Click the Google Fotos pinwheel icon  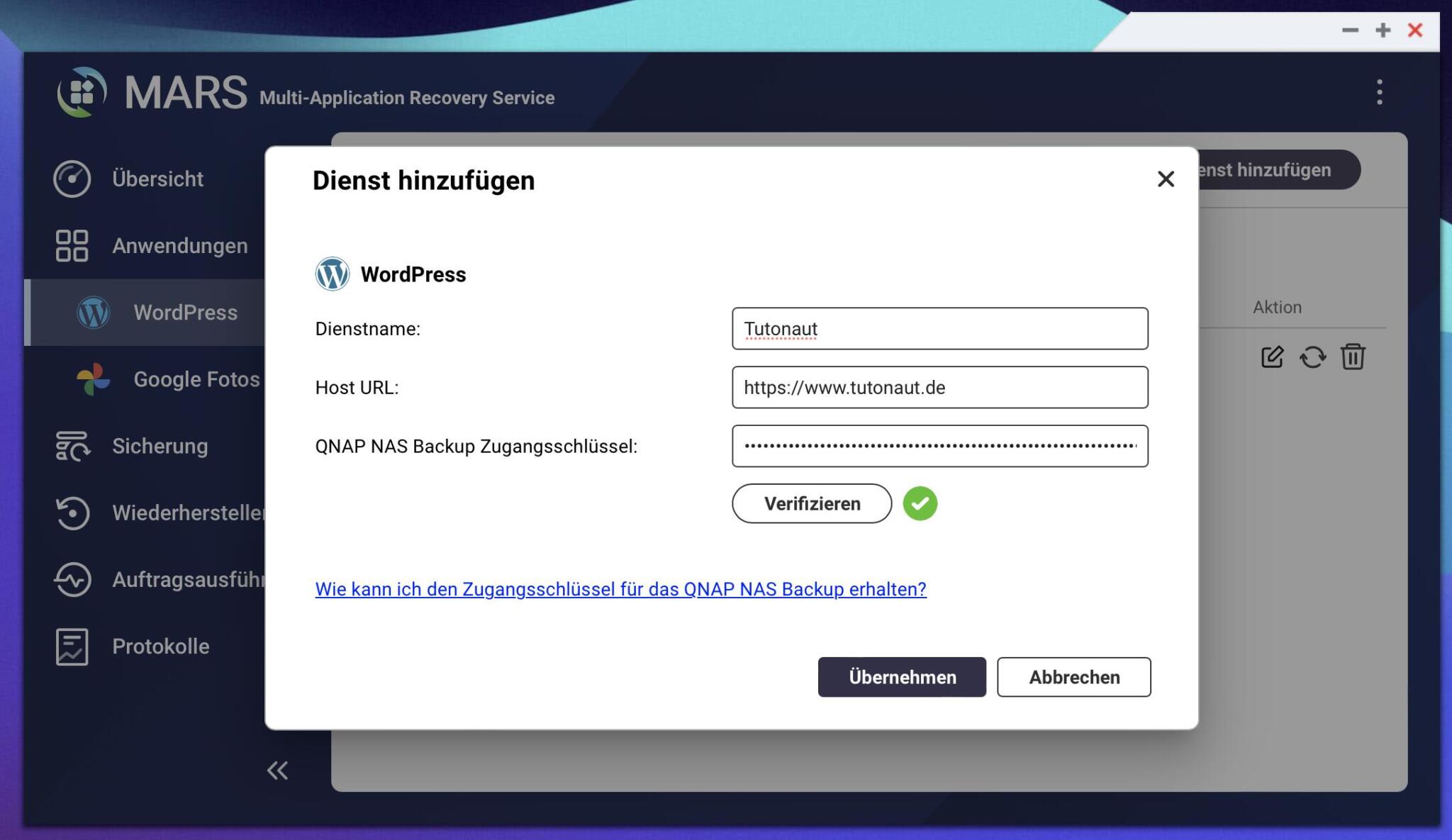tap(94, 379)
